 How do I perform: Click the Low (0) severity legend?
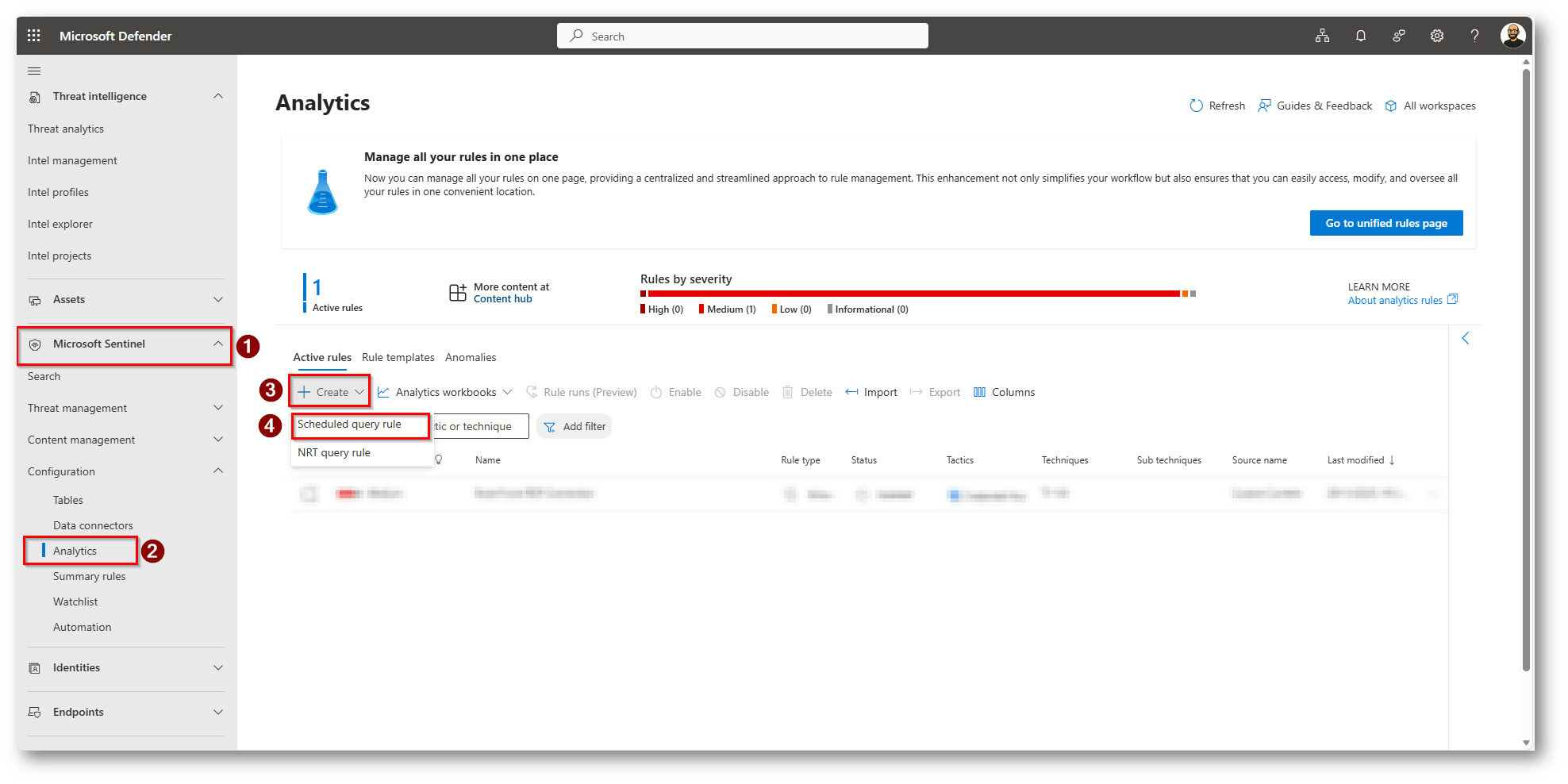tap(792, 309)
